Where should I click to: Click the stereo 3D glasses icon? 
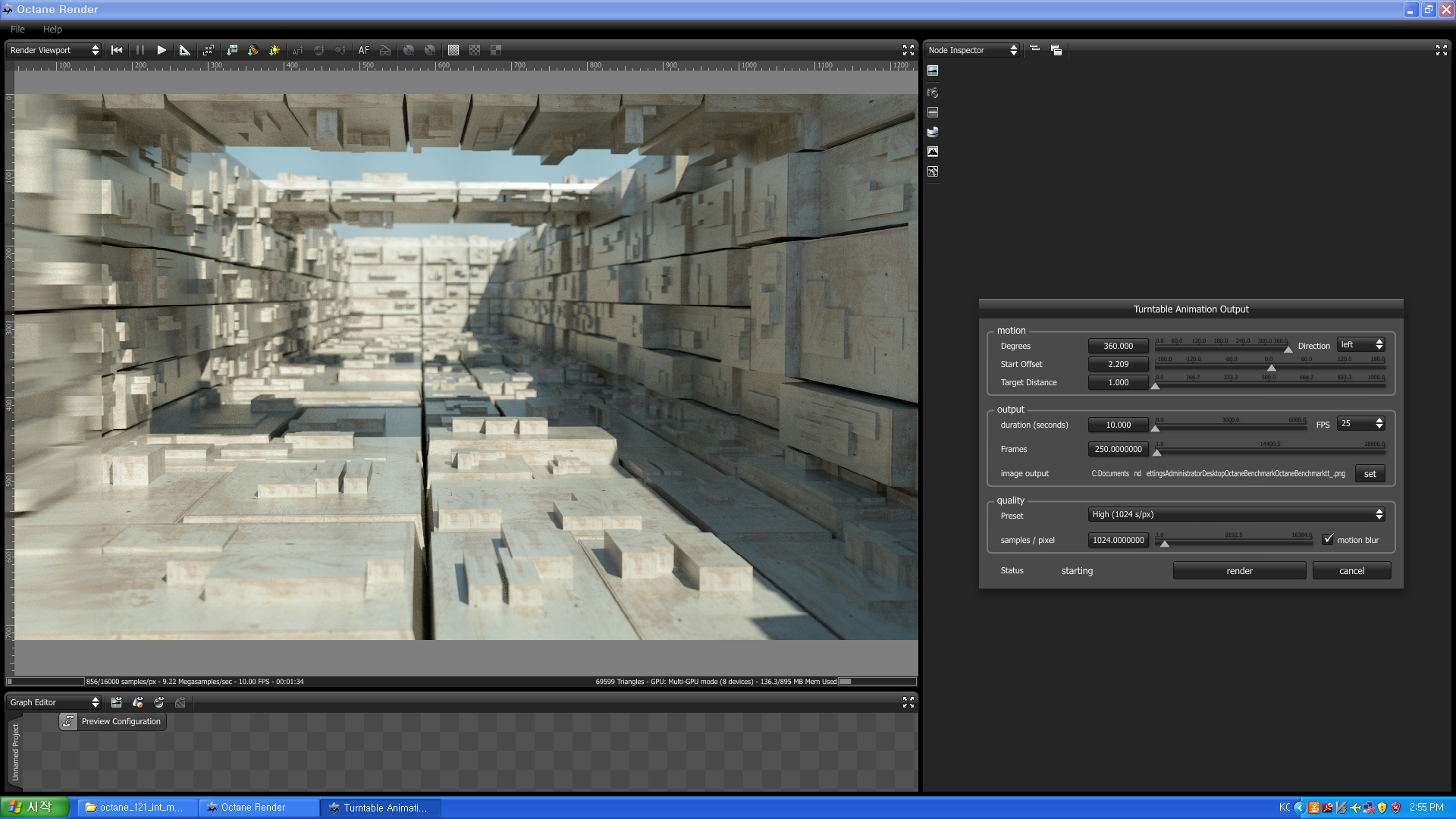[x=385, y=50]
